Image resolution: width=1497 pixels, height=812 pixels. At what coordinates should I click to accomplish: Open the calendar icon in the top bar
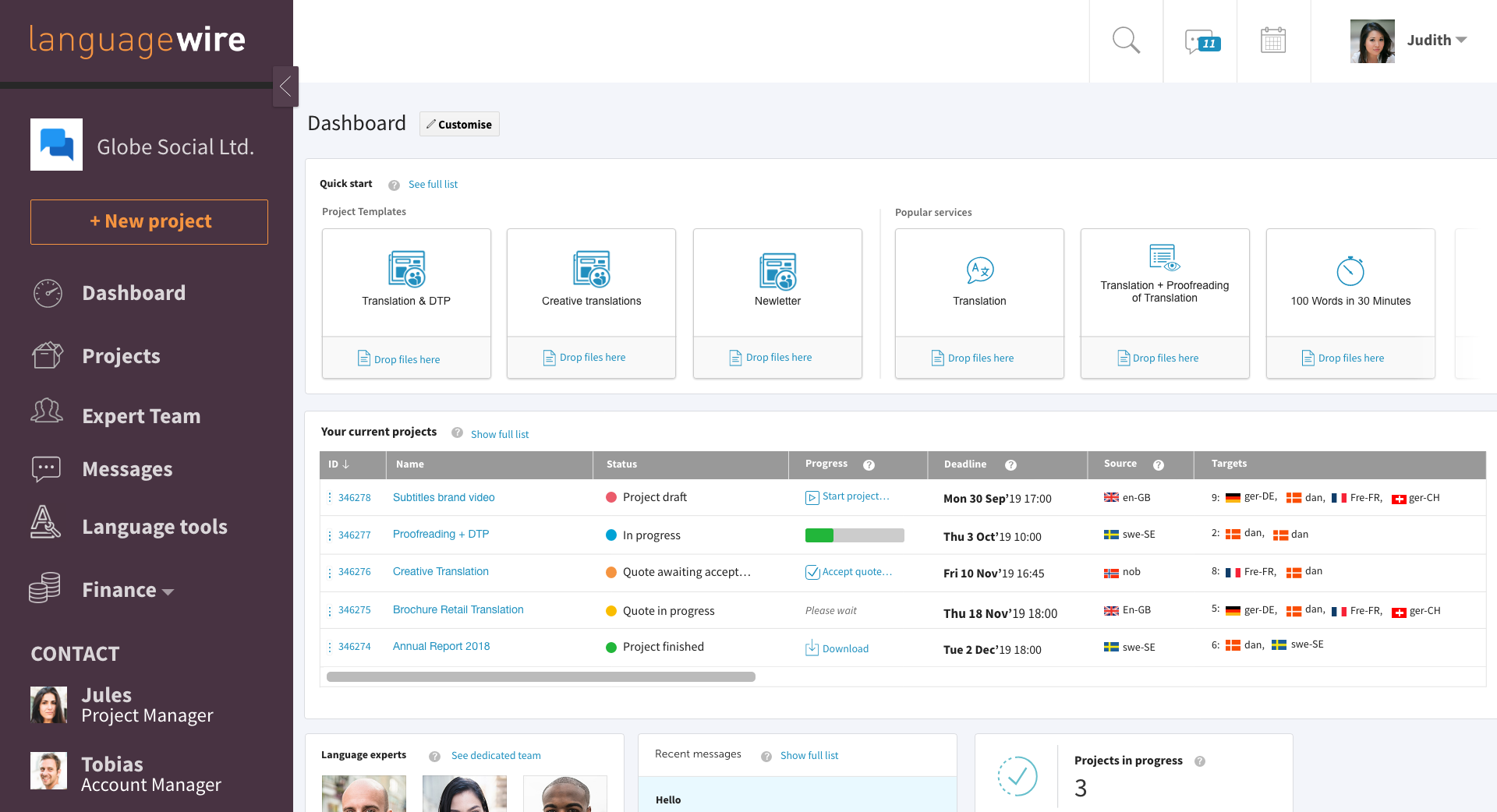point(1273,39)
